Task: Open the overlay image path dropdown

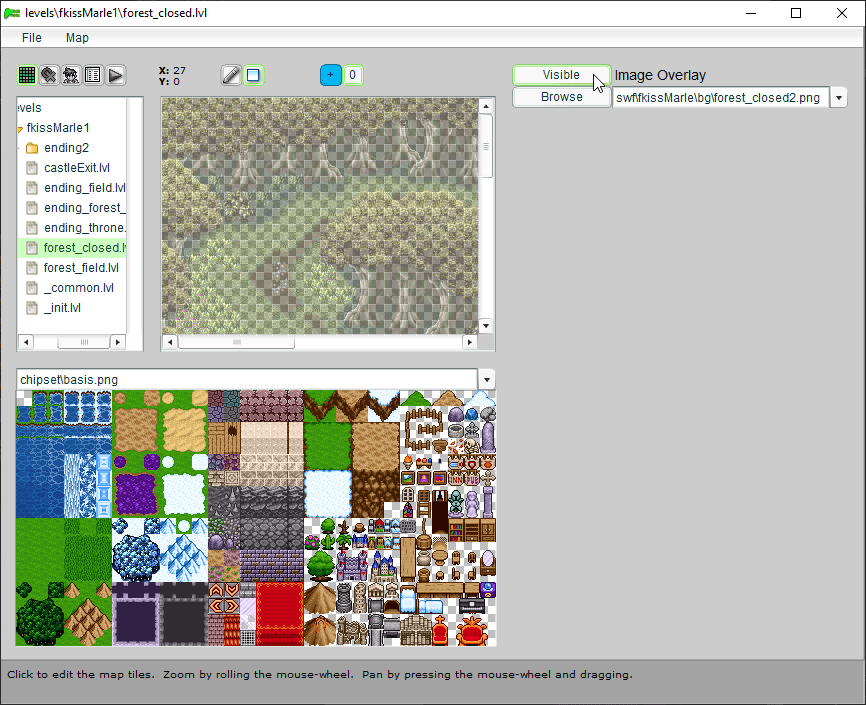Action: click(x=838, y=96)
